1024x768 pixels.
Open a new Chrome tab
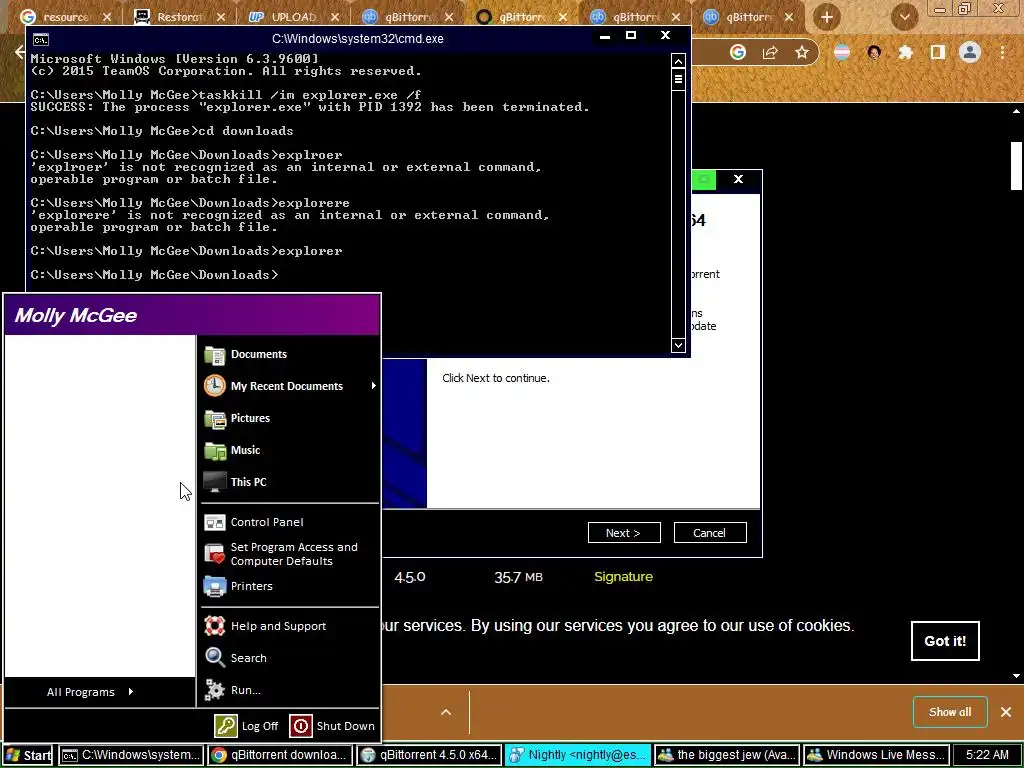pos(826,17)
